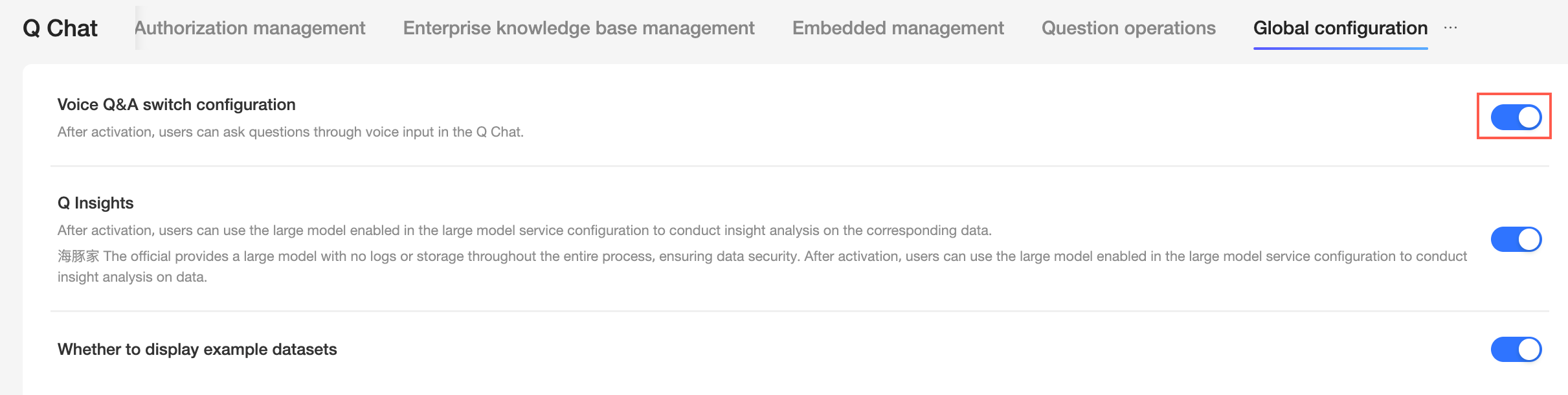The image size is (1568, 395).
Task: Click the Q Chat page title
Action: pyautogui.click(x=60, y=28)
